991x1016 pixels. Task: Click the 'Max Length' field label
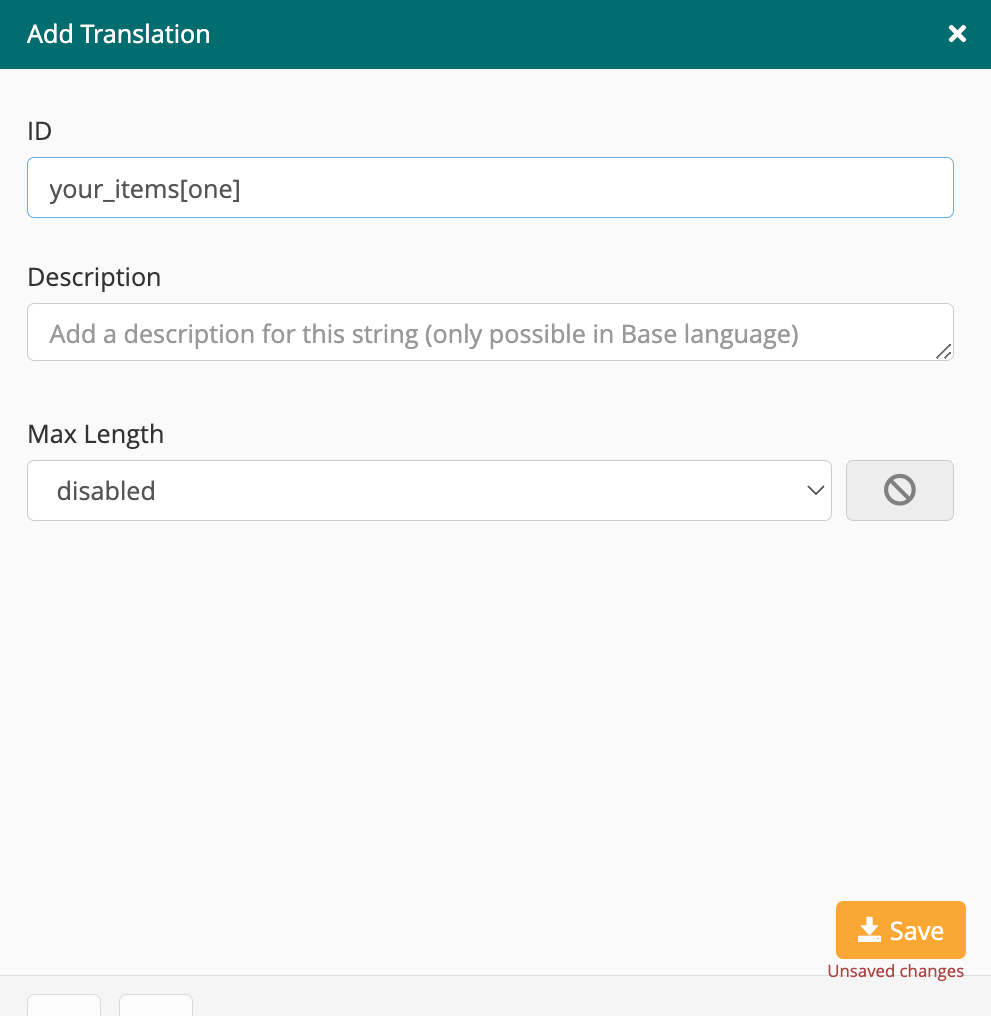coord(95,434)
